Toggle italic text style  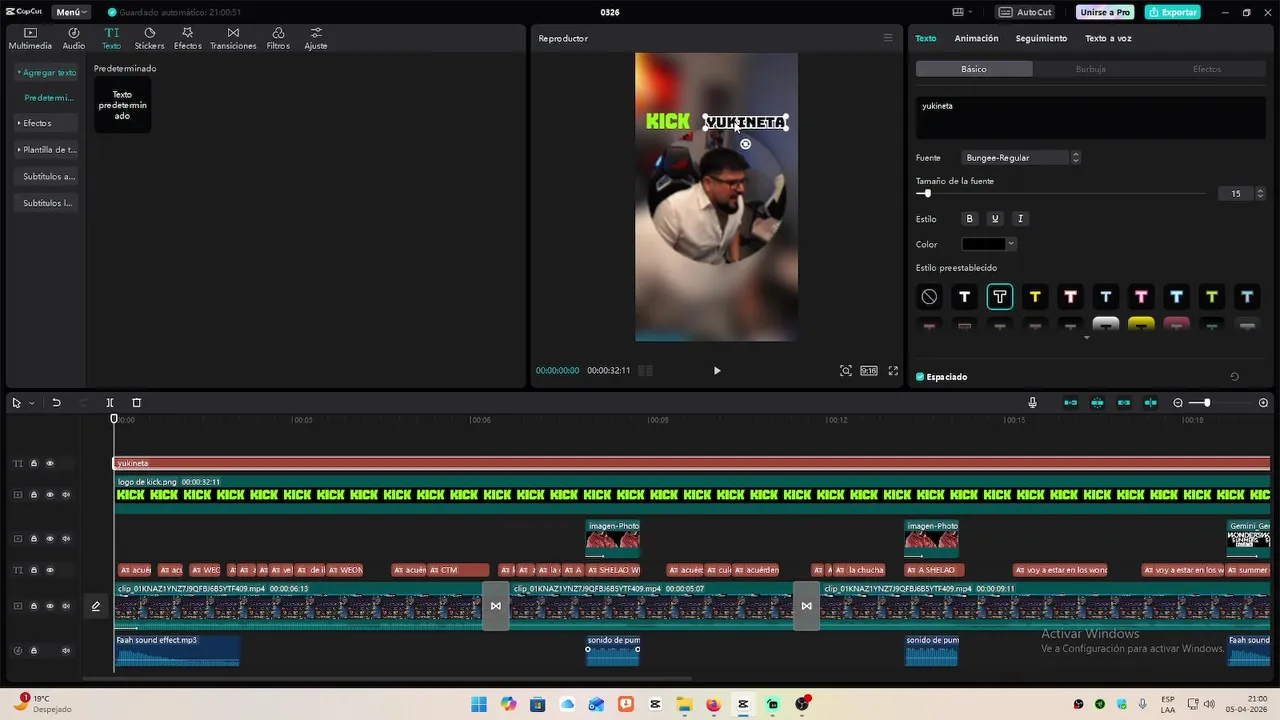(1020, 219)
